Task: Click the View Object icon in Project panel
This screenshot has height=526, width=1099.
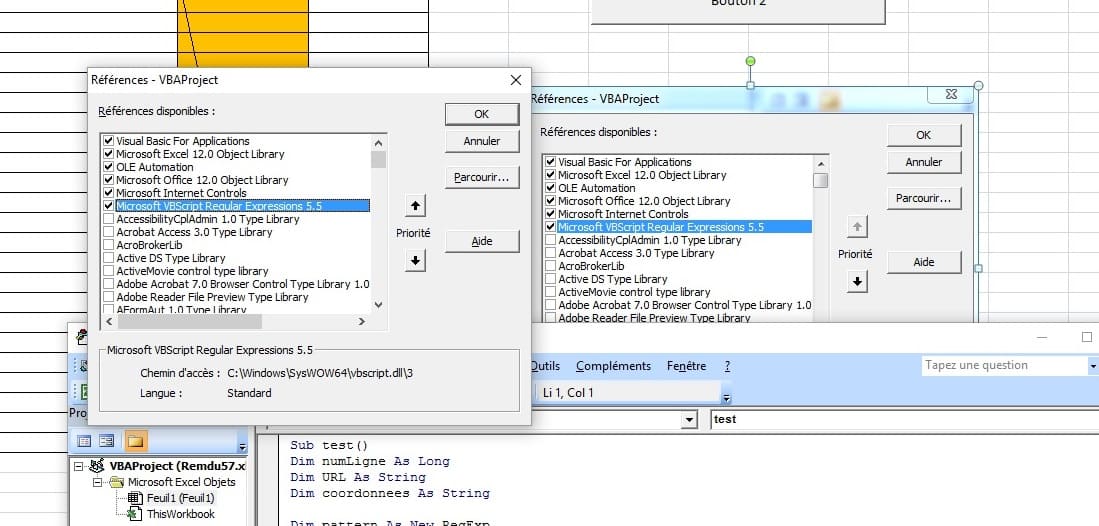Action: pos(107,441)
